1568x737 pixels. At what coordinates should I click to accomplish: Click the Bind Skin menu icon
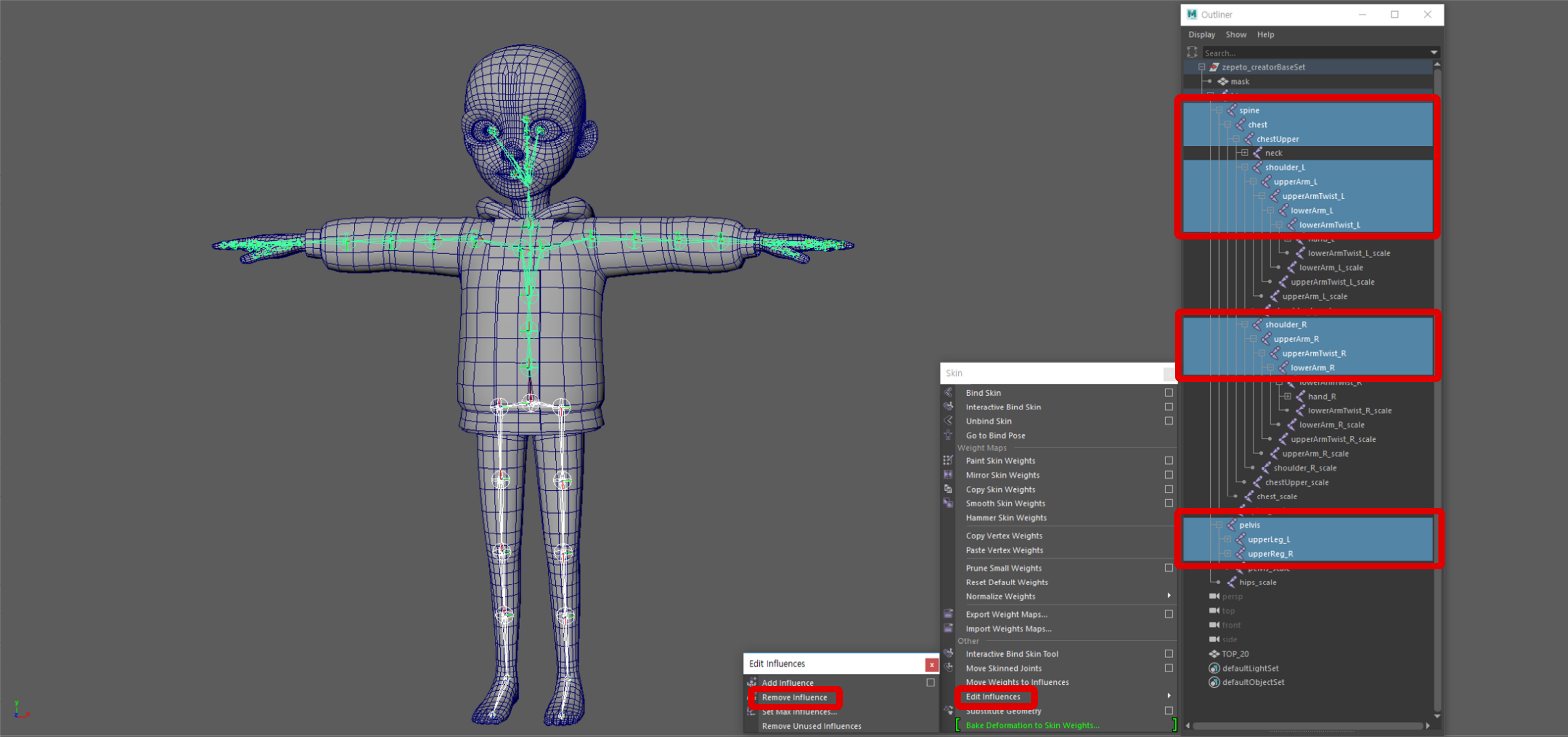click(948, 392)
